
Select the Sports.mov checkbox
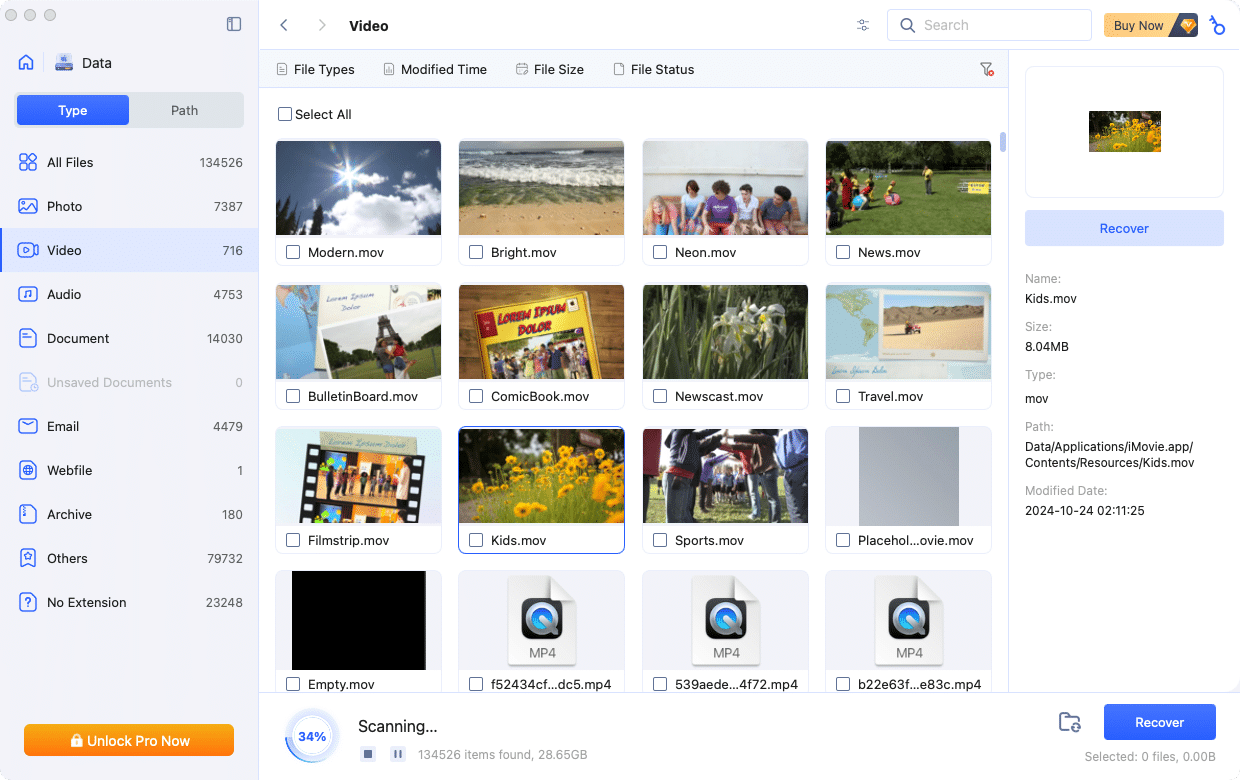click(660, 540)
